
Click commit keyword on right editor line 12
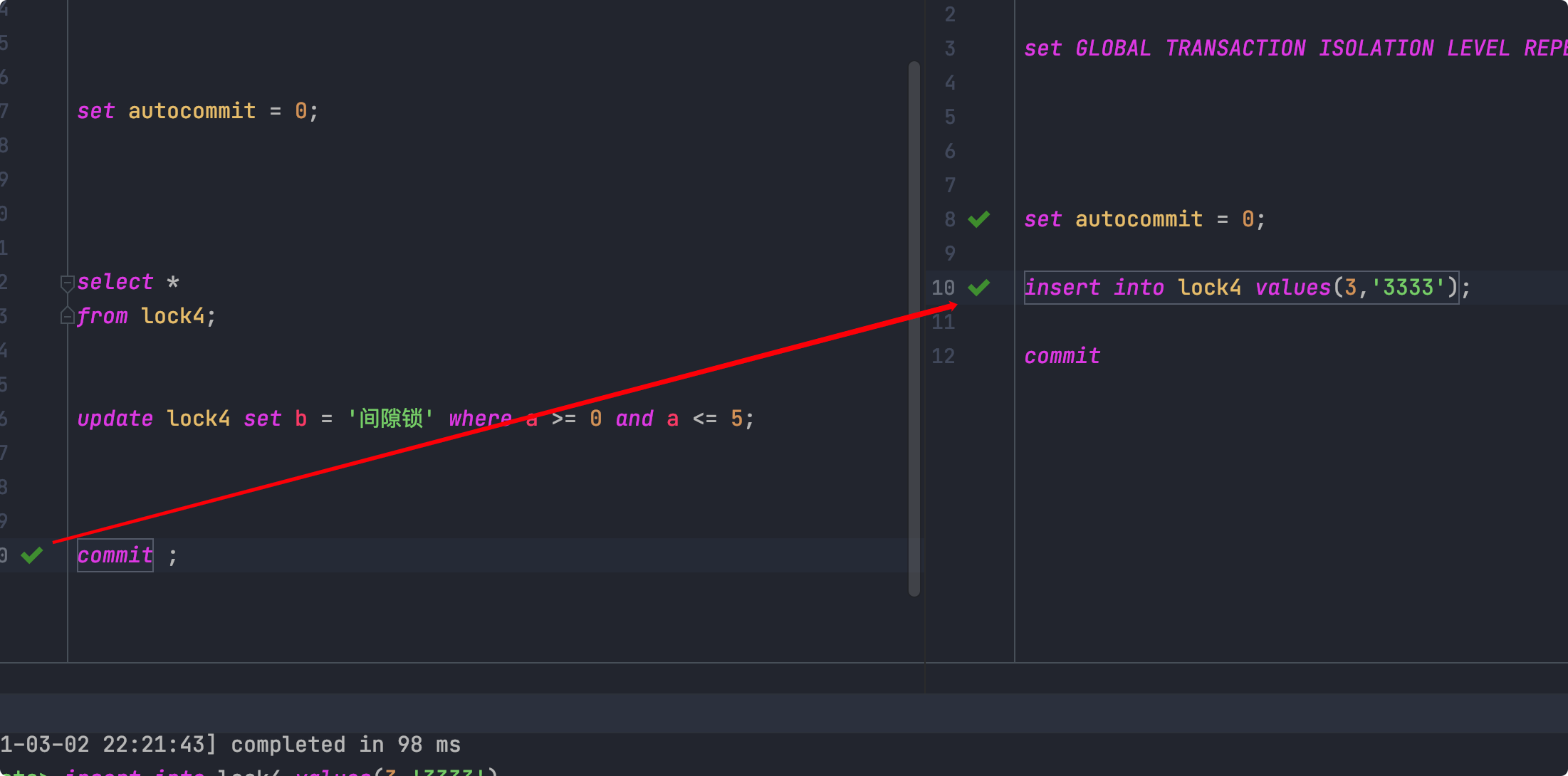pyautogui.click(x=1062, y=356)
